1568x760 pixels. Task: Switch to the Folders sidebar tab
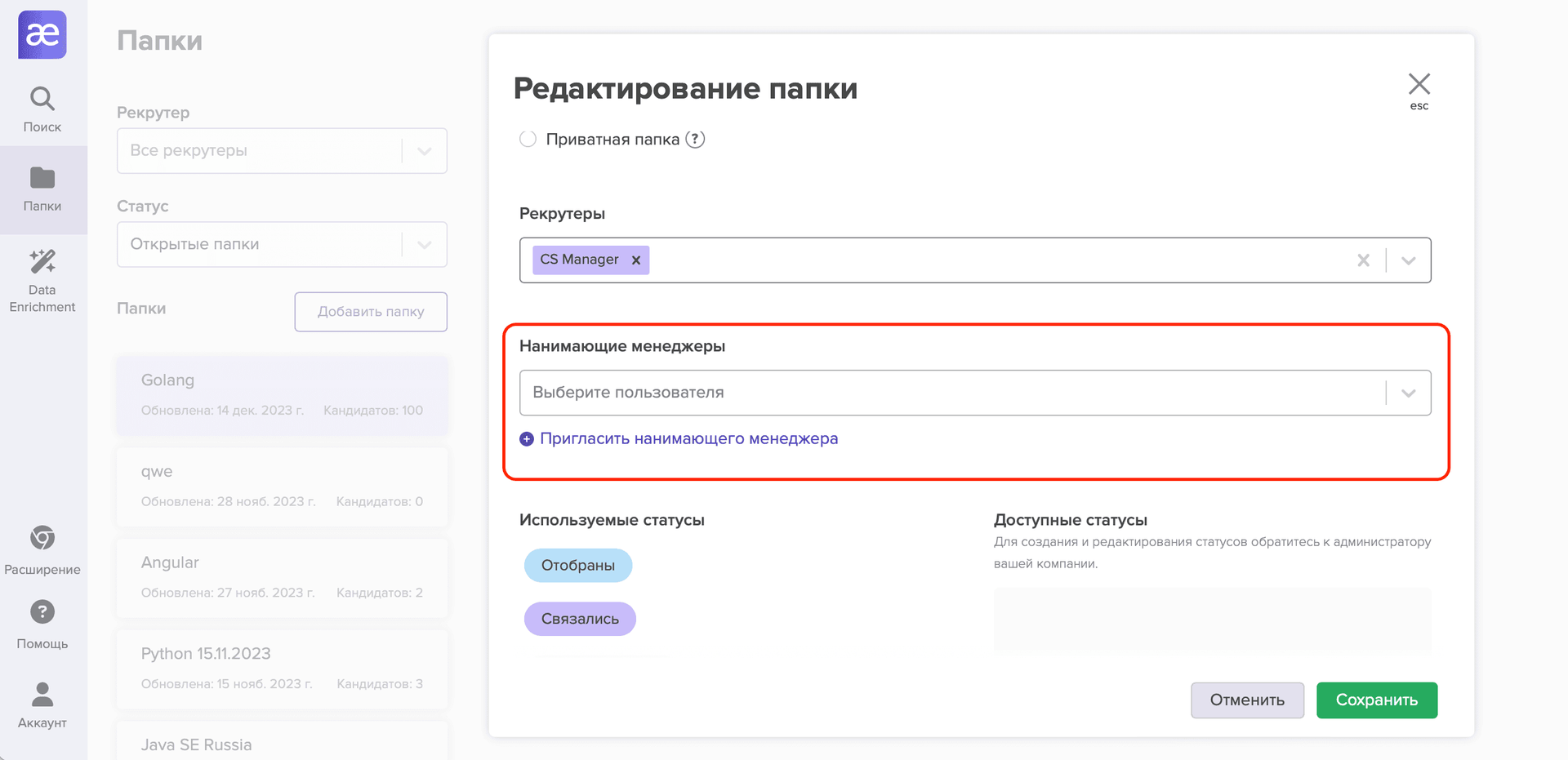pyautogui.click(x=42, y=189)
